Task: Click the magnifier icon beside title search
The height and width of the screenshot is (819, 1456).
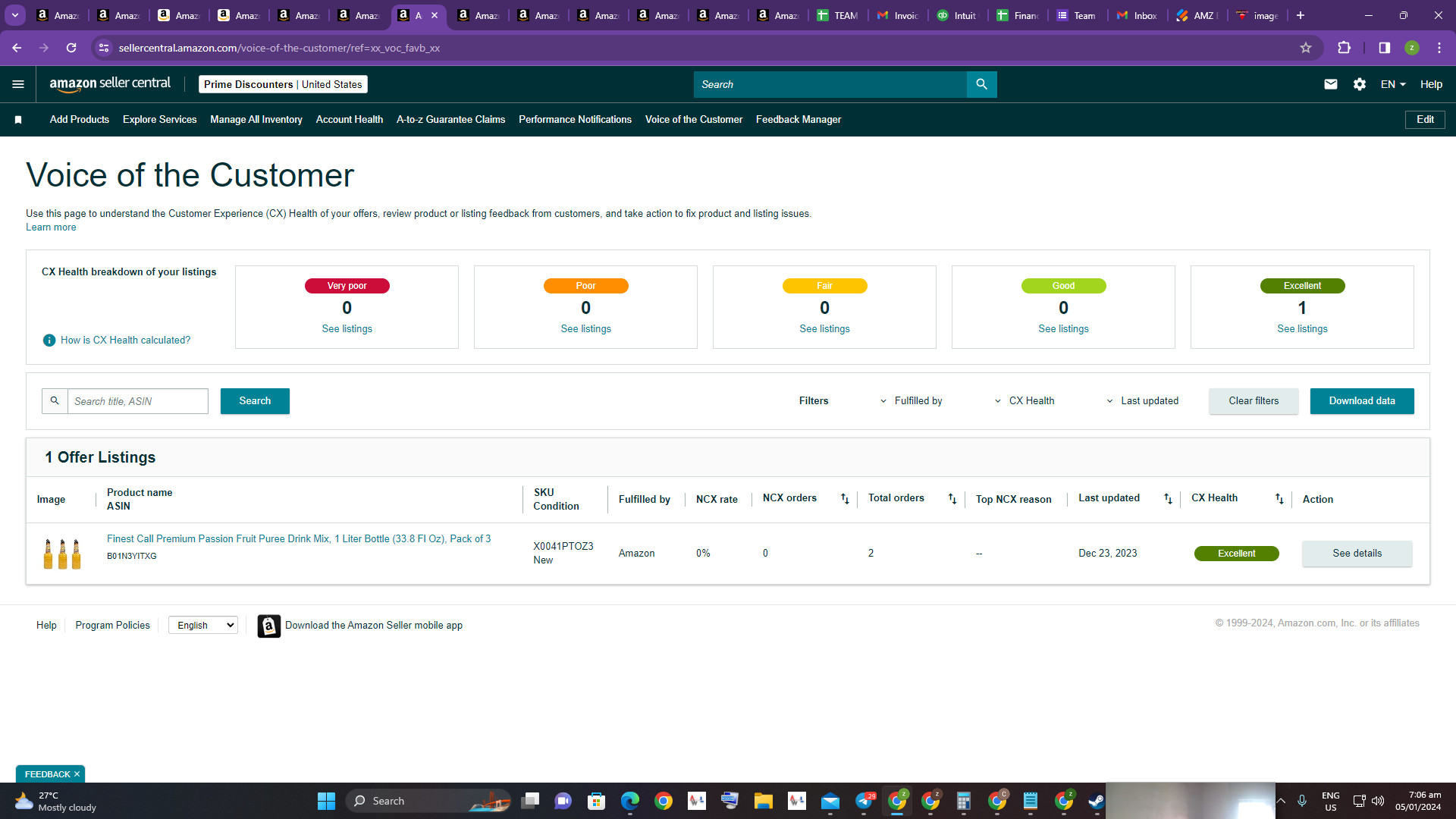Action: 55,401
